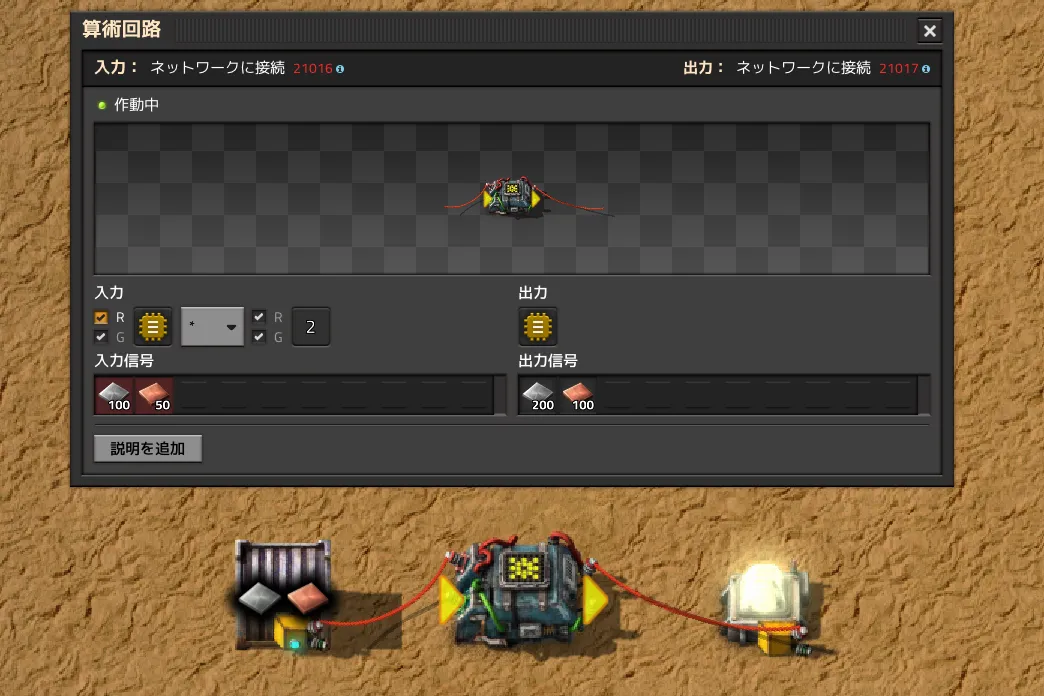1044x696 pixels.
Task: Click the 出力信号 label
Action: [548, 361]
